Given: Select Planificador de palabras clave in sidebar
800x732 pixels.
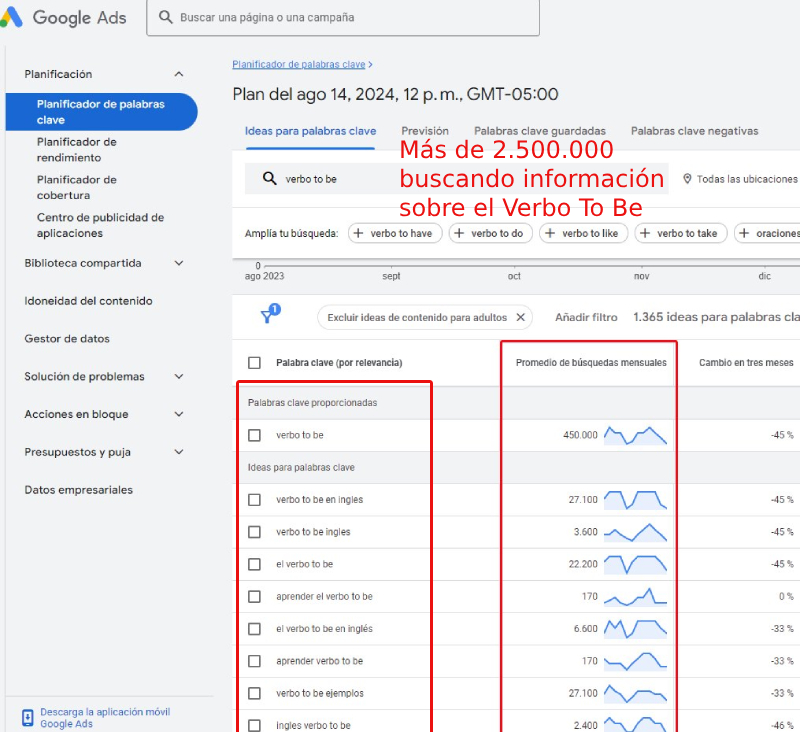Looking at the screenshot, I should [102, 112].
